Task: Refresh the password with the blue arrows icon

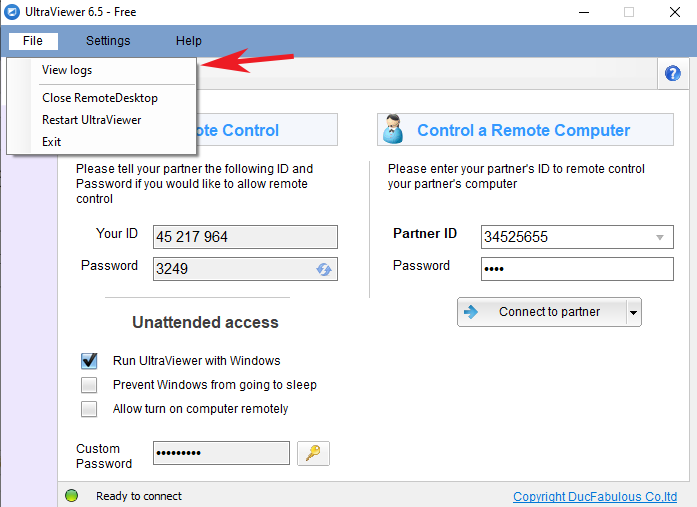Action: [324, 269]
